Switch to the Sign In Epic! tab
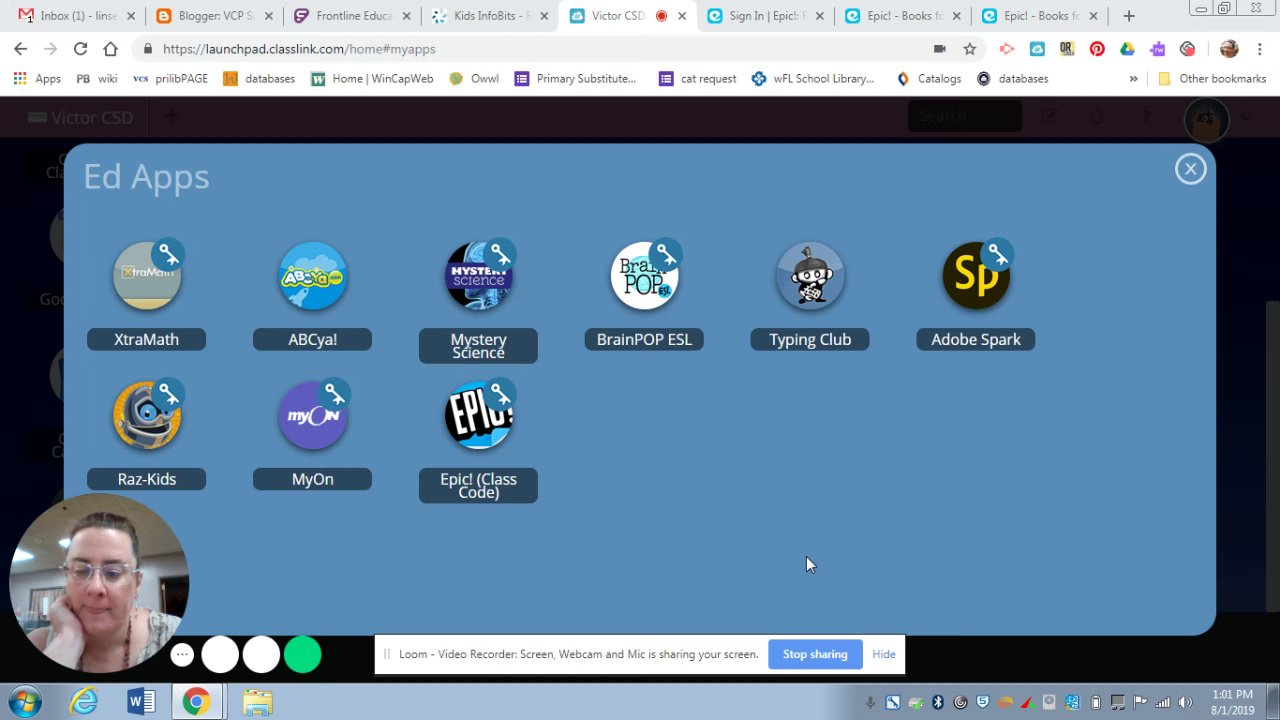1280x720 pixels. click(765, 16)
